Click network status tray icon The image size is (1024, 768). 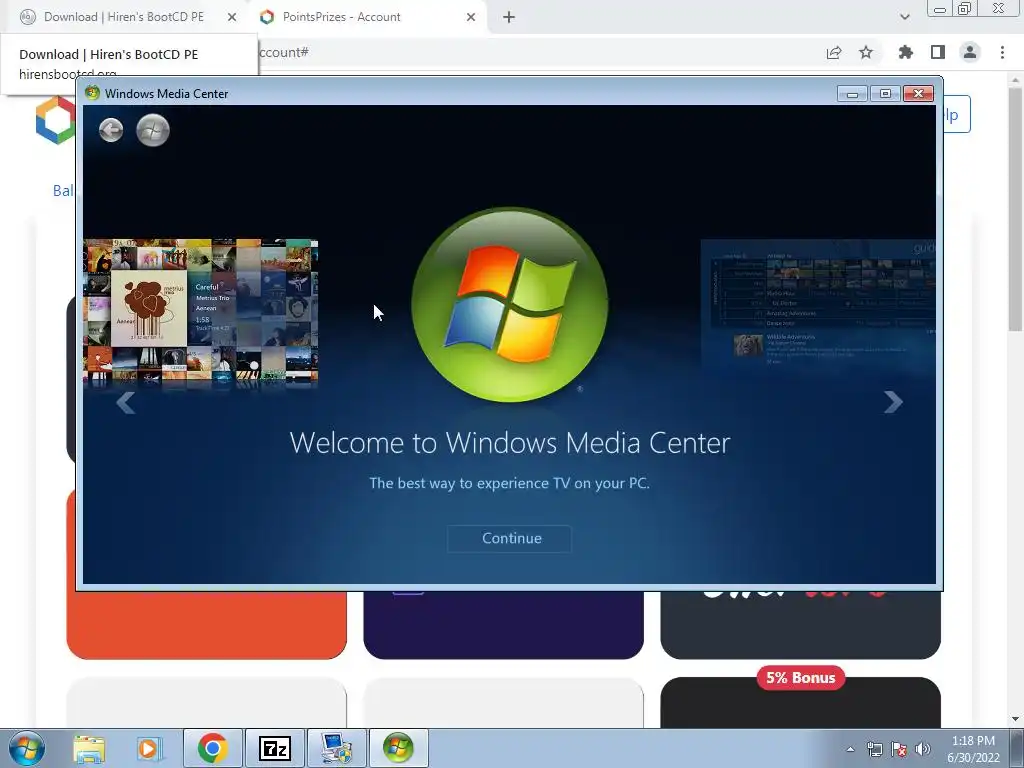click(x=874, y=749)
